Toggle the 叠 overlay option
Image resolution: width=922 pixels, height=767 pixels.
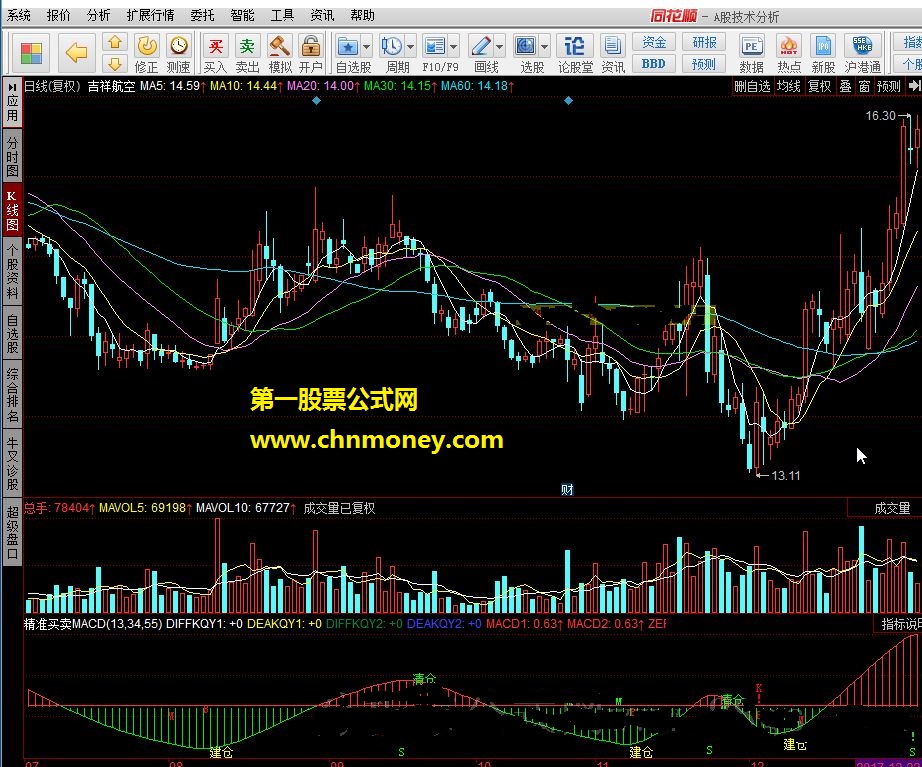click(x=845, y=86)
